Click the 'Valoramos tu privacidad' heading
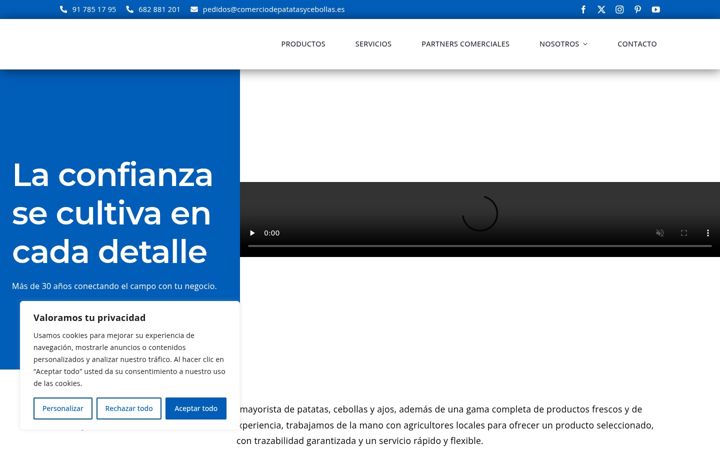The height and width of the screenshot is (450, 720). click(90, 318)
